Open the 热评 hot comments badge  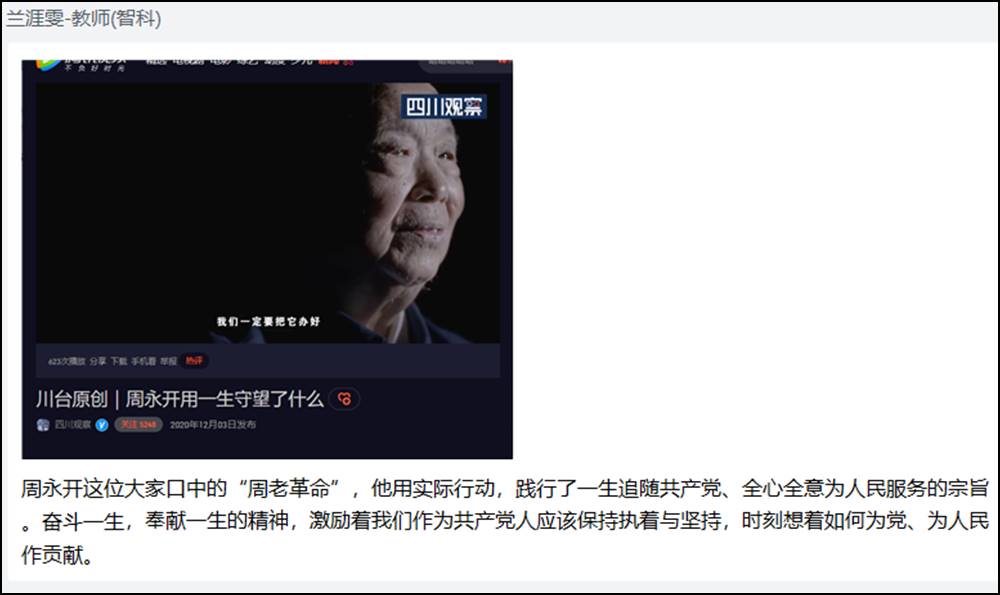tap(194, 361)
